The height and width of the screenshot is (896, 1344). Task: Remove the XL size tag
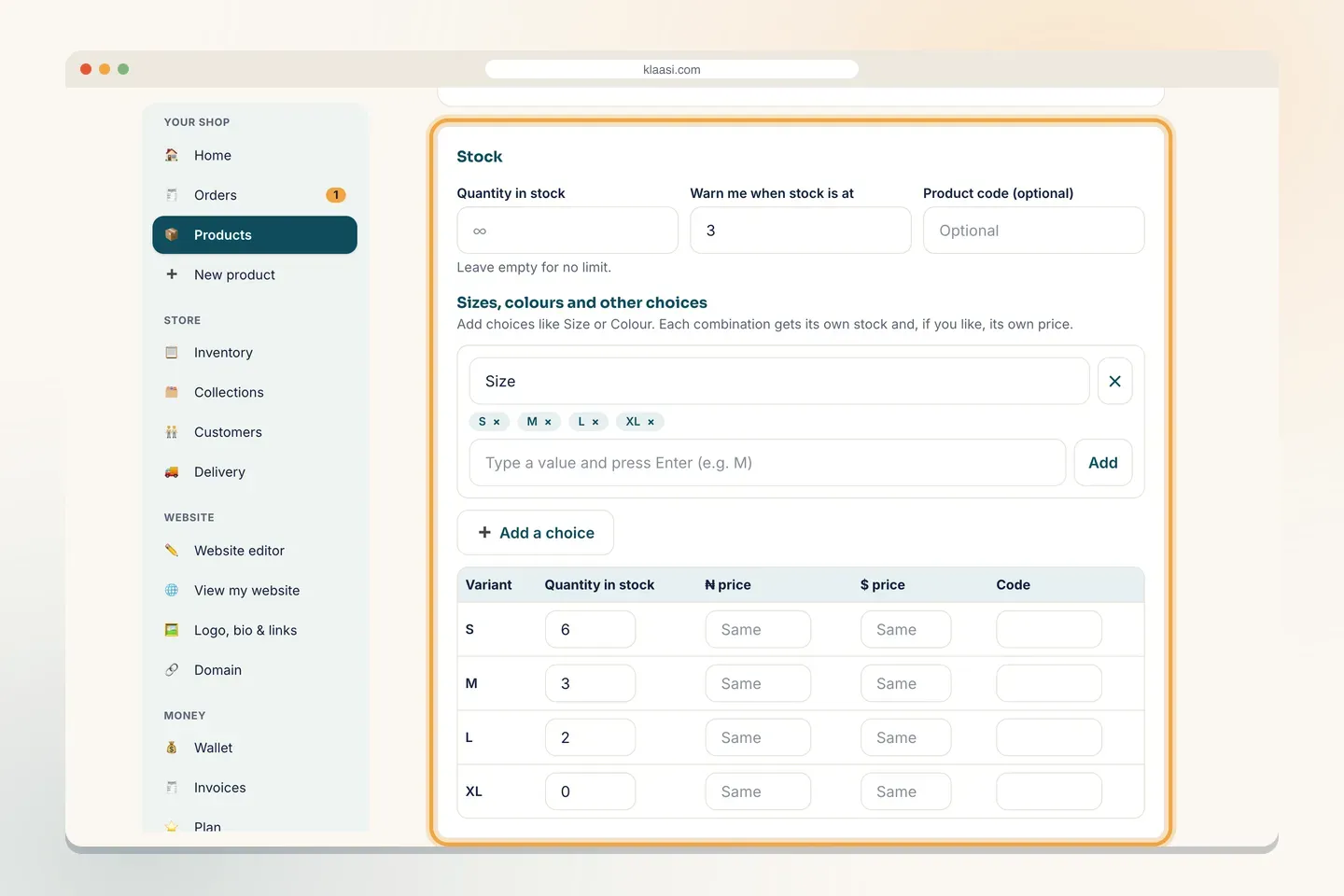[651, 422]
